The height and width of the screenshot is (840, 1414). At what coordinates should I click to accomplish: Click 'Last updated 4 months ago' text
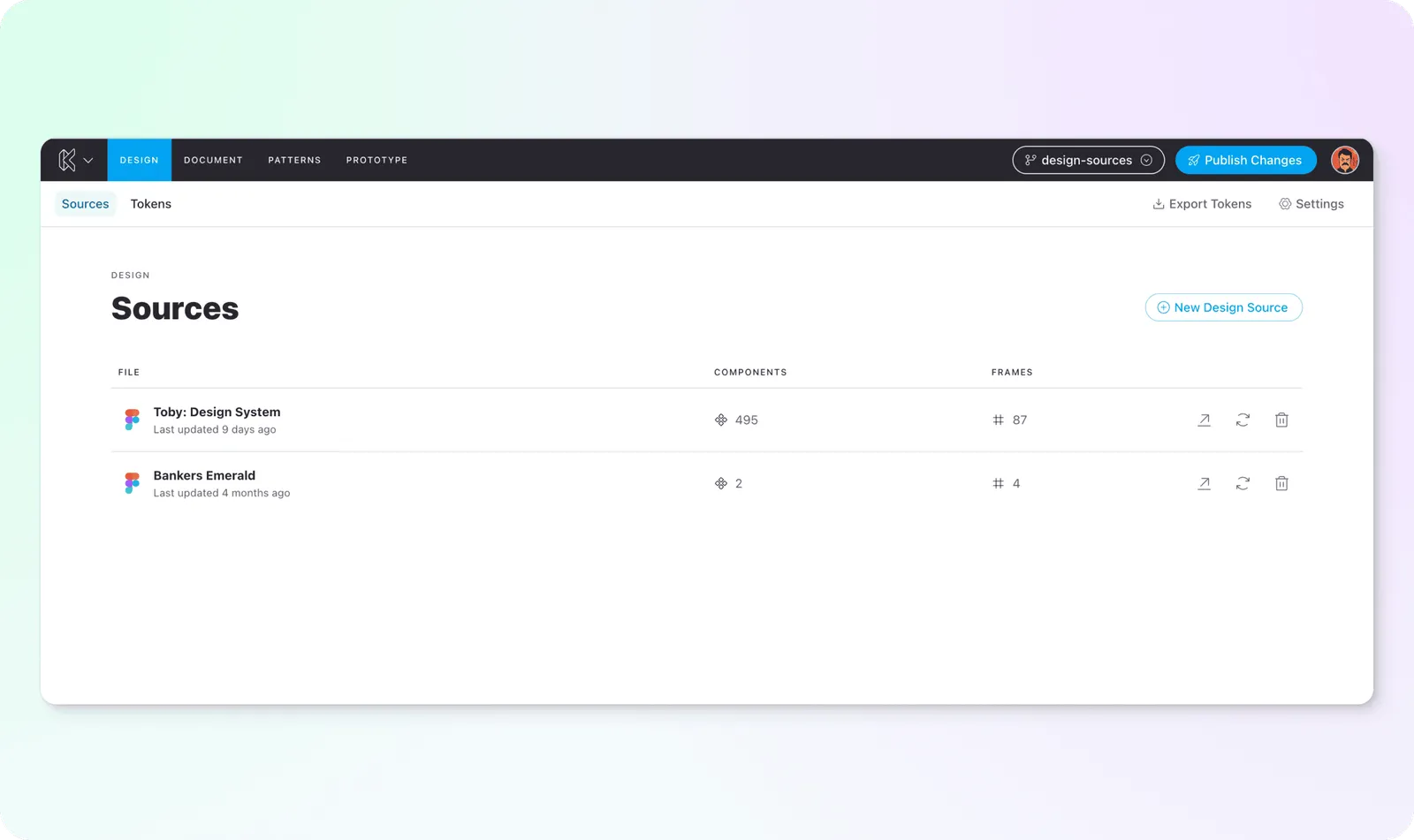coord(222,493)
